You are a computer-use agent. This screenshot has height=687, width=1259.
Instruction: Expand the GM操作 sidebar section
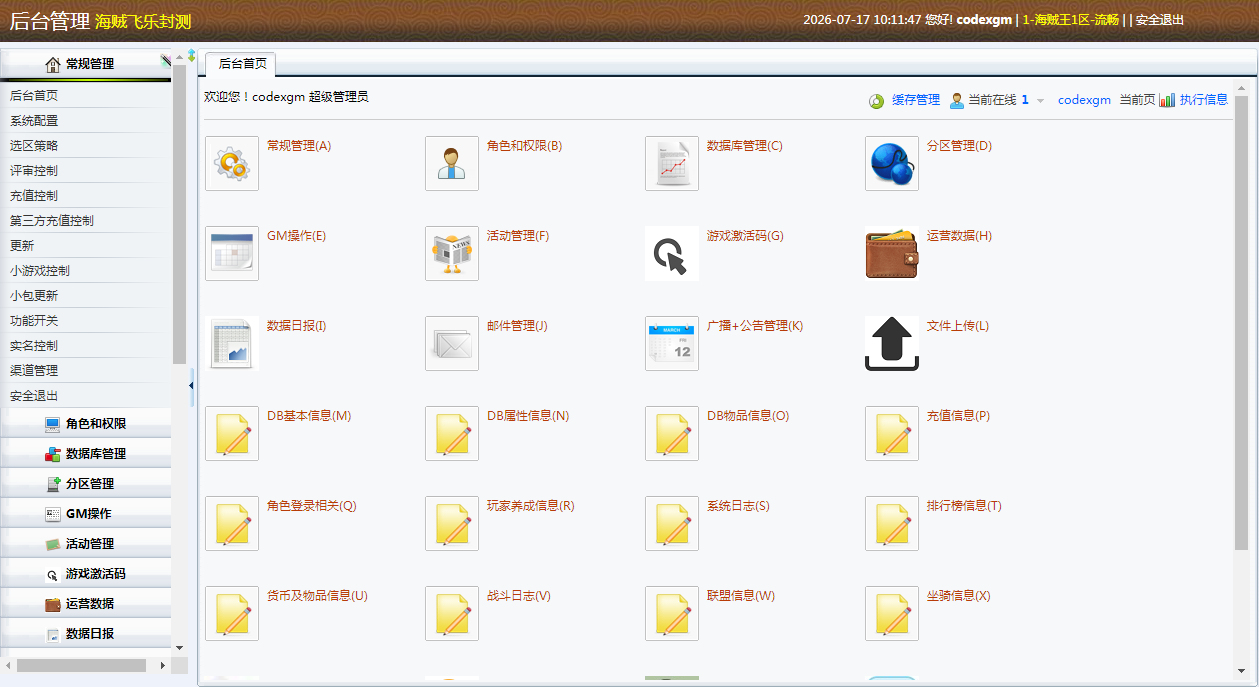pyautogui.click(x=86, y=513)
